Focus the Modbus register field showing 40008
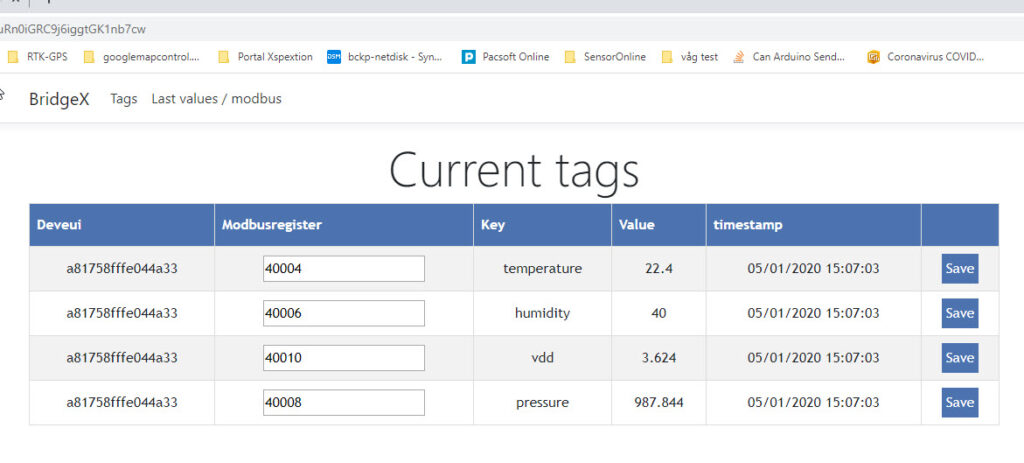The height and width of the screenshot is (463, 1024). click(344, 402)
